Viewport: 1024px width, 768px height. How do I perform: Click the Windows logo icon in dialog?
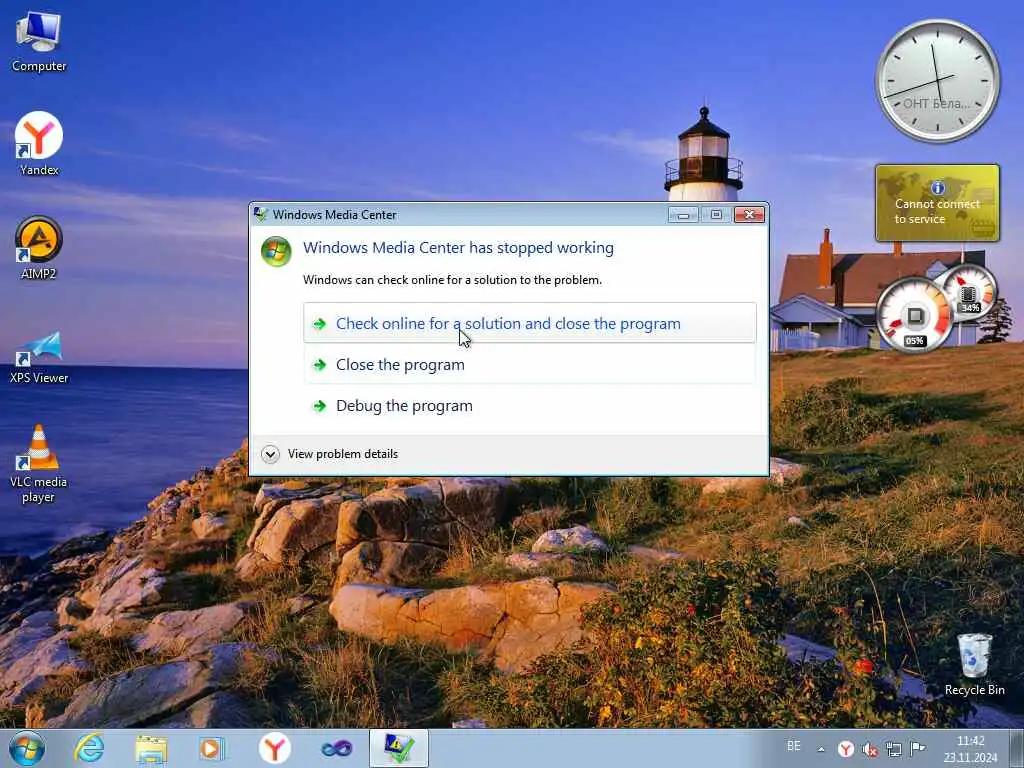pos(276,251)
